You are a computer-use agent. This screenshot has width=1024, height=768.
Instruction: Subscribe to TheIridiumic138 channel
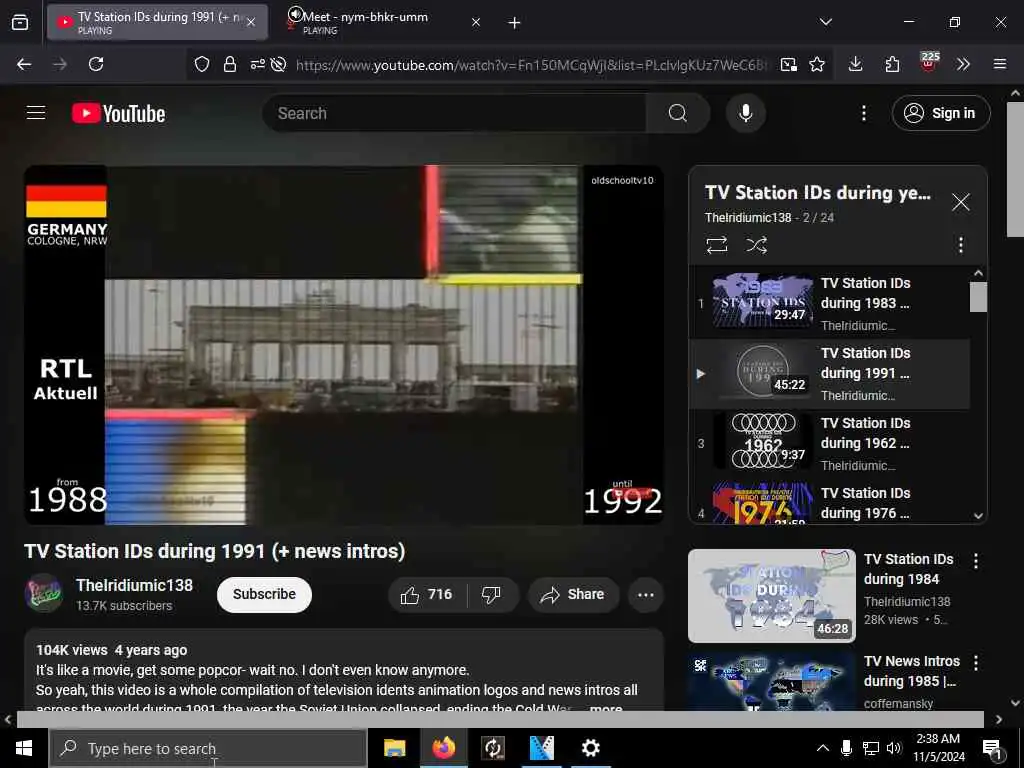264,594
